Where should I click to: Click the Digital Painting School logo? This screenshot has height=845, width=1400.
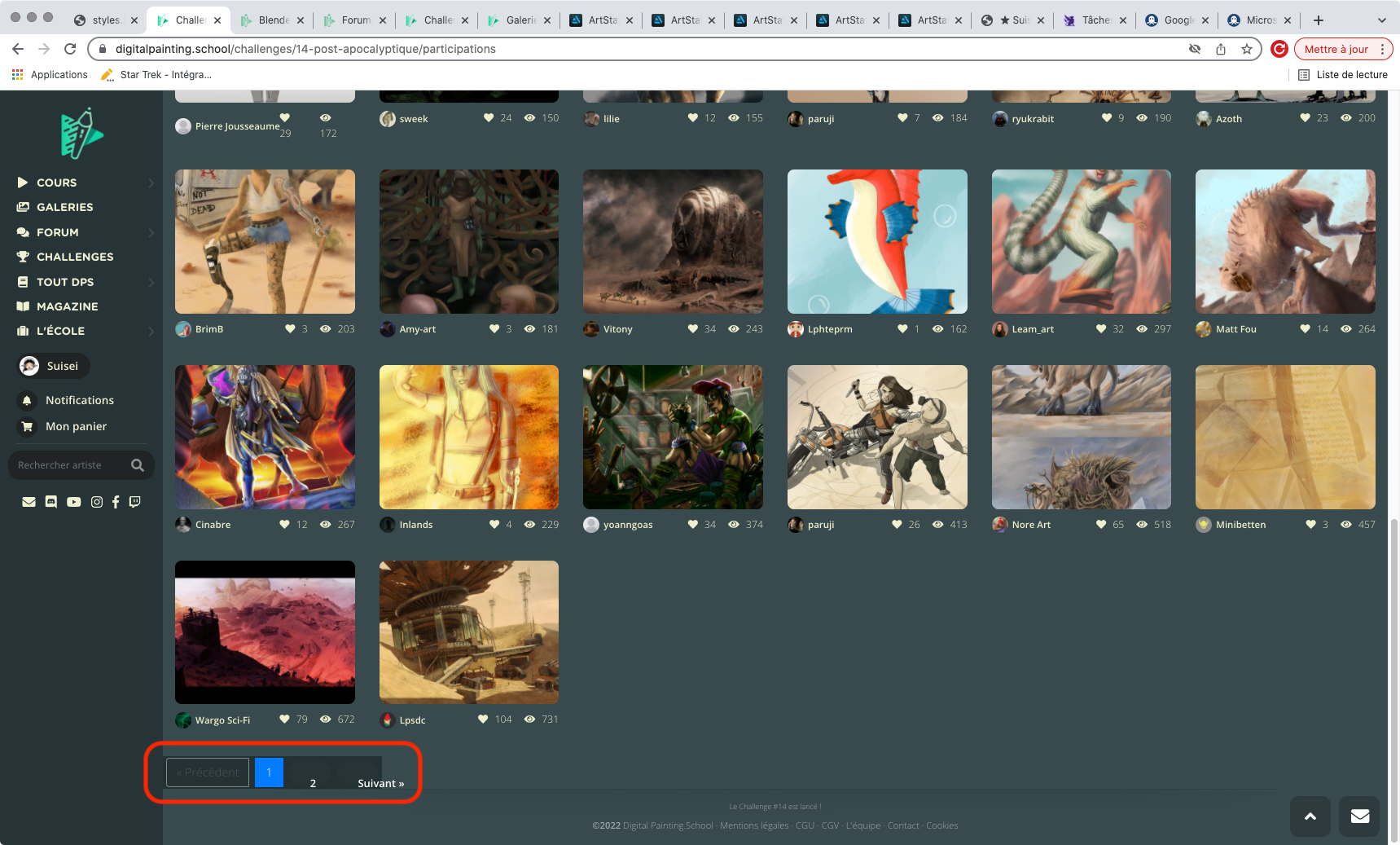81,133
